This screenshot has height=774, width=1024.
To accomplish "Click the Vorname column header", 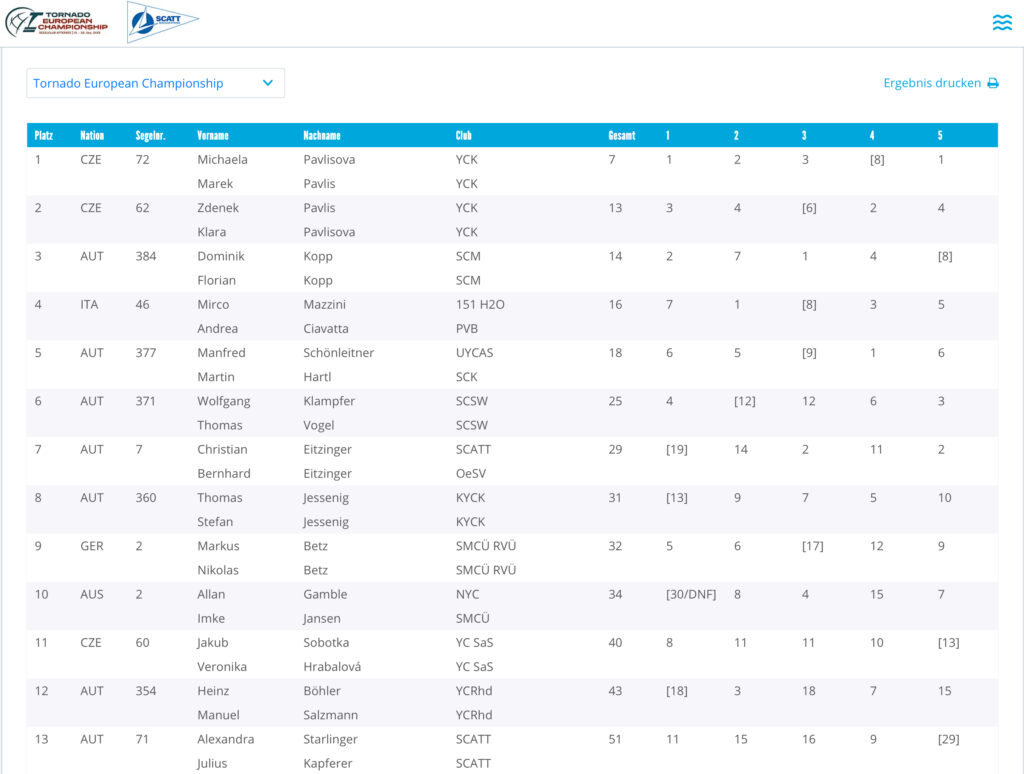I will pos(213,135).
